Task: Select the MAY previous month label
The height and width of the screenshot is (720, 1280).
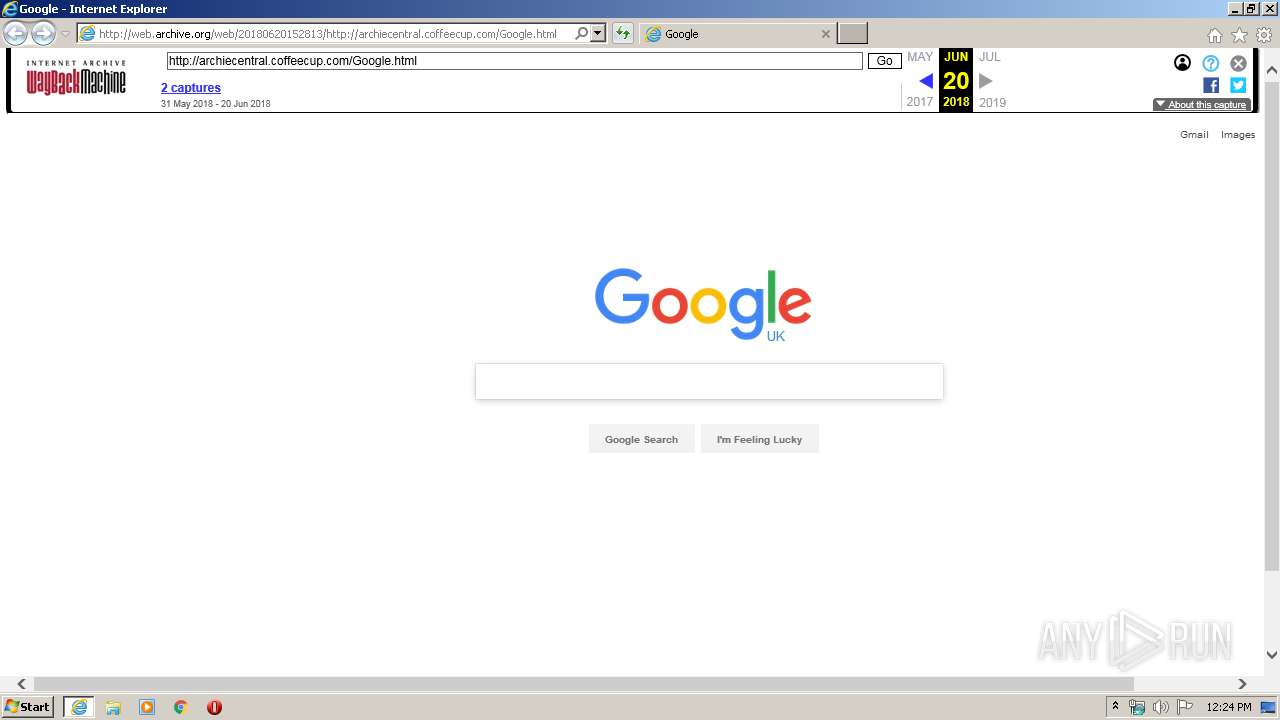Action: 920,57
